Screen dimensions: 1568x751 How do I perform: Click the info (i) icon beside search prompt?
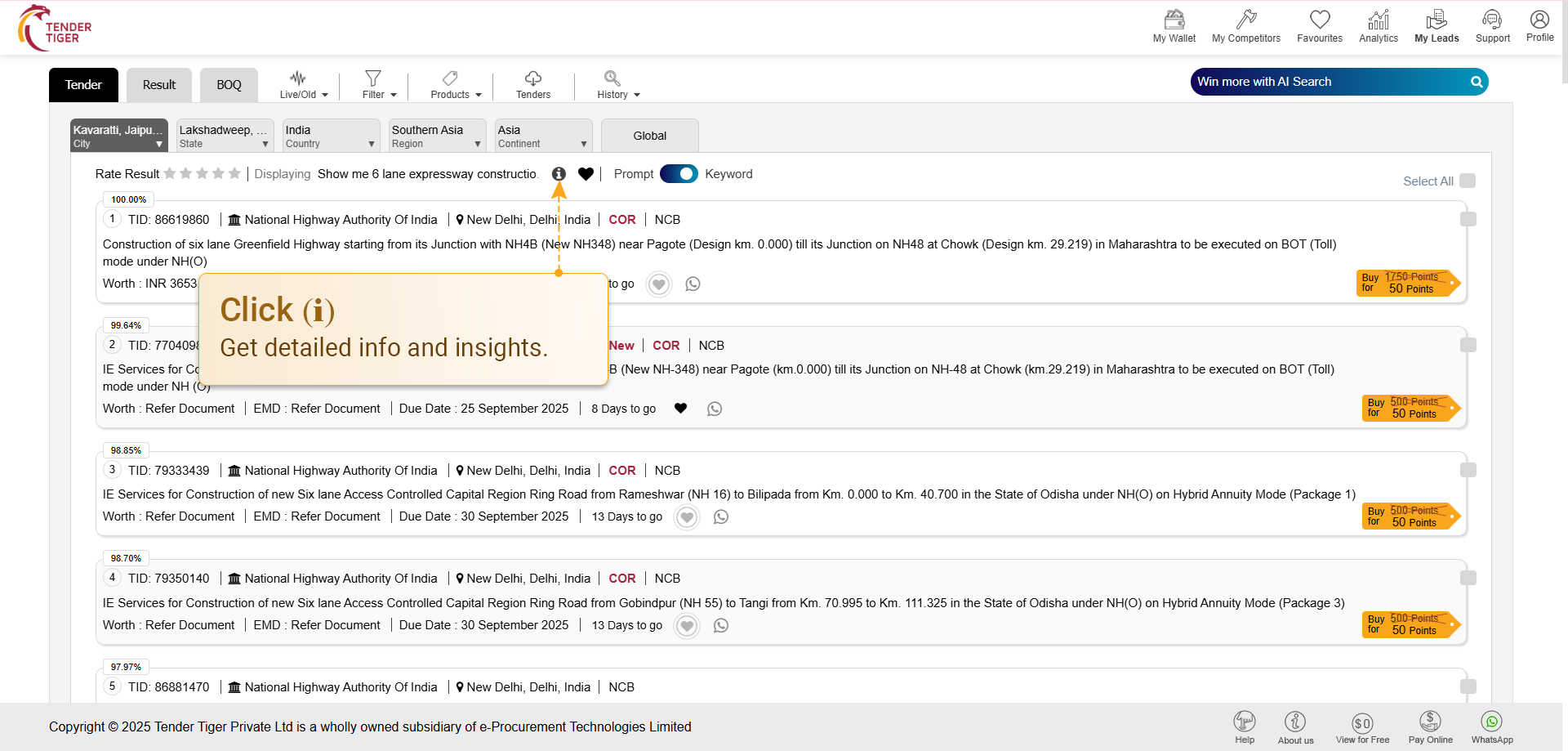[559, 174]
